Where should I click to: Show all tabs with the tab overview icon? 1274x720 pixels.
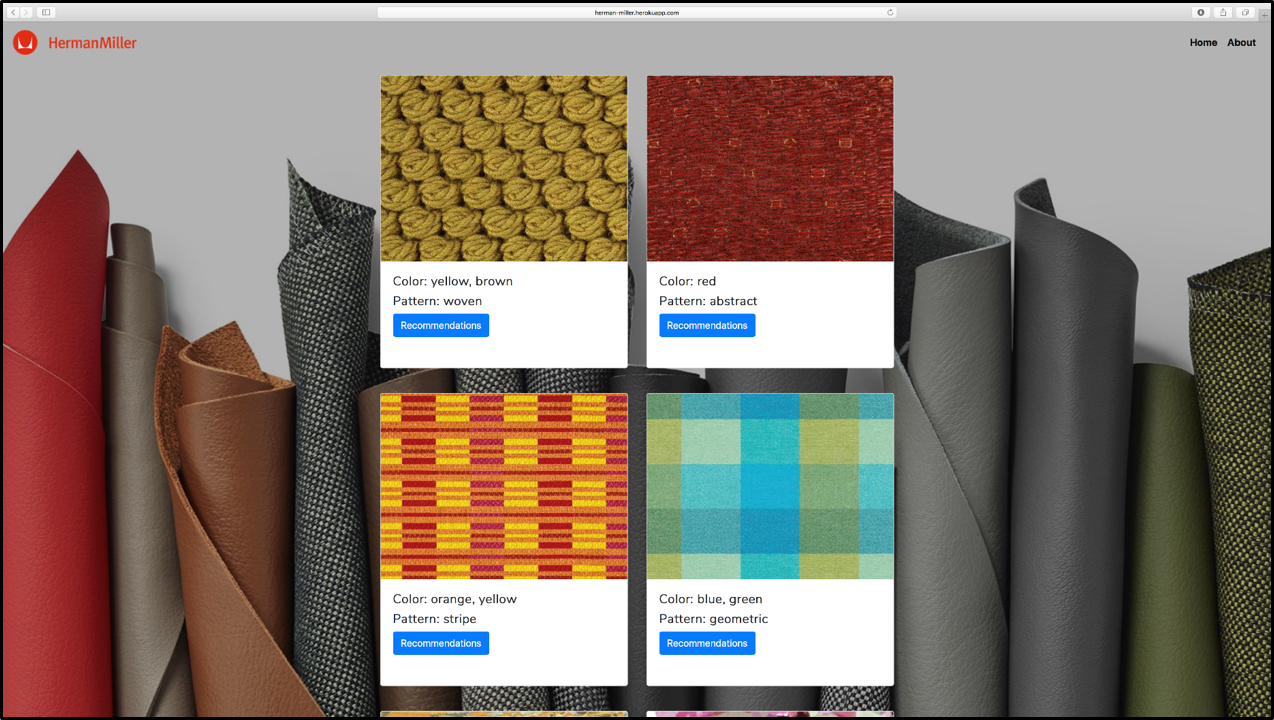click(x=1245, y=12)
